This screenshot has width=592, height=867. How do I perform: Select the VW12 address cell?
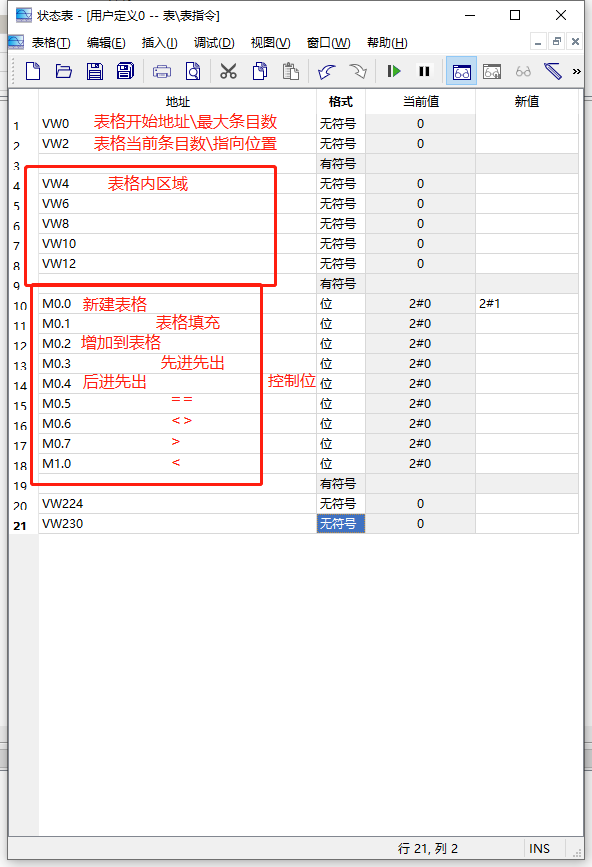pyautogui.click(x=177, y=264)
